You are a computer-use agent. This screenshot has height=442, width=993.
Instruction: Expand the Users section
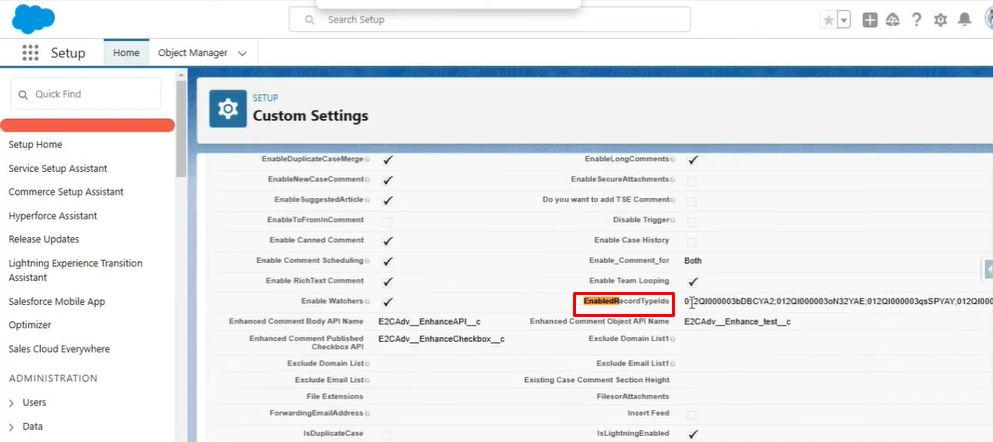click(11, 403)
